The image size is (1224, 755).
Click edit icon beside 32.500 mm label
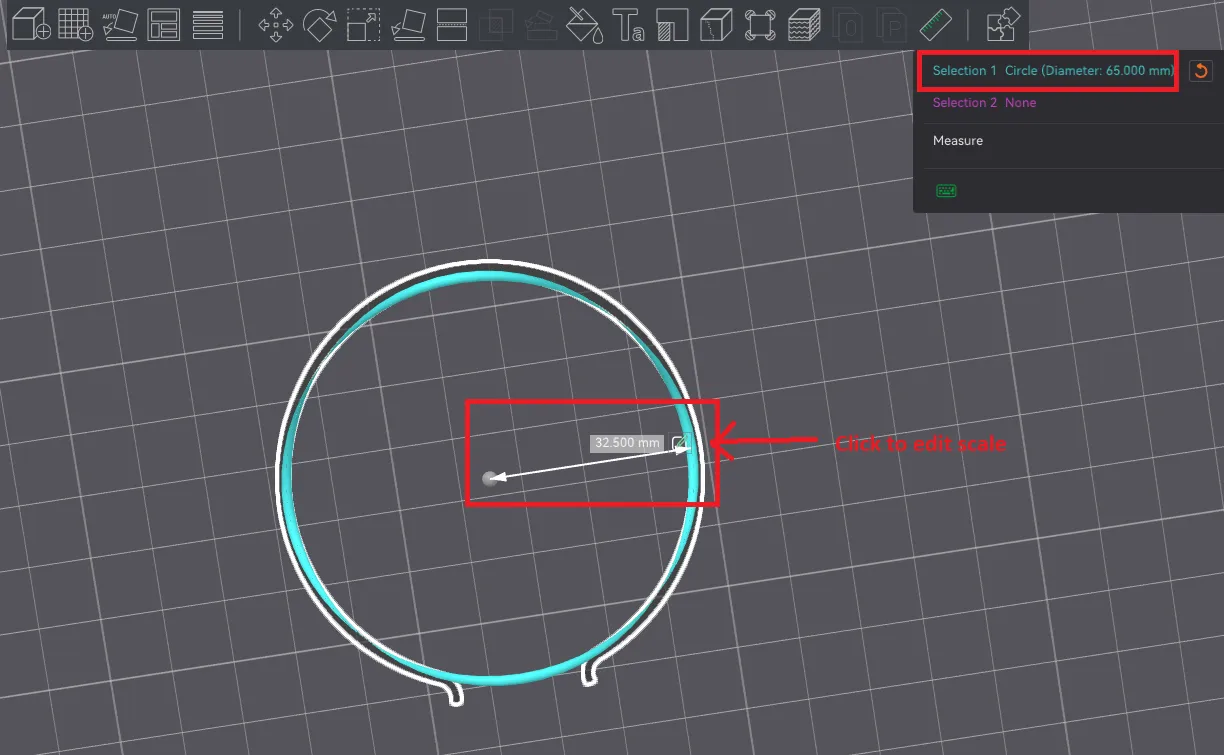[680, 442]
